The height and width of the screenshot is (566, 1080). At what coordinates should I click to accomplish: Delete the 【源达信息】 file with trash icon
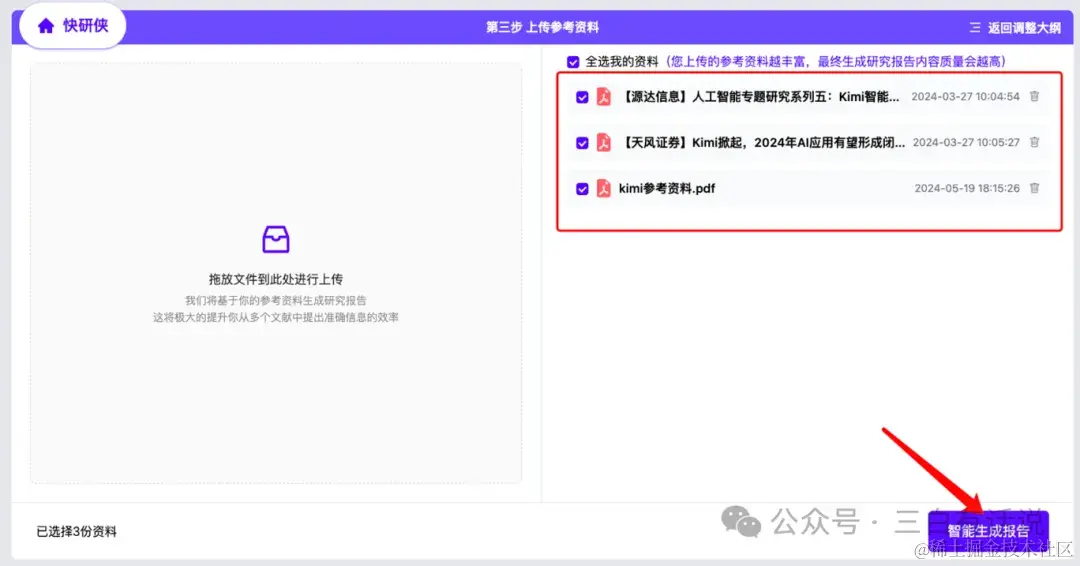click(x=1034, y=96)
